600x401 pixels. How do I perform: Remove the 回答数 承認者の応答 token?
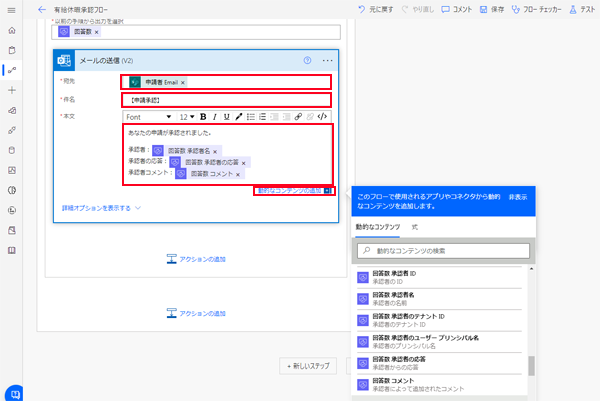click(243, 163)
